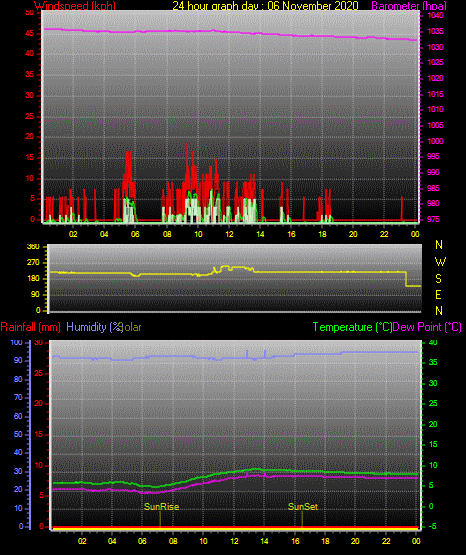466x555 pixels.
Task: Click the "Barometer (hpa)" axis title
Action: pos(409,5)
